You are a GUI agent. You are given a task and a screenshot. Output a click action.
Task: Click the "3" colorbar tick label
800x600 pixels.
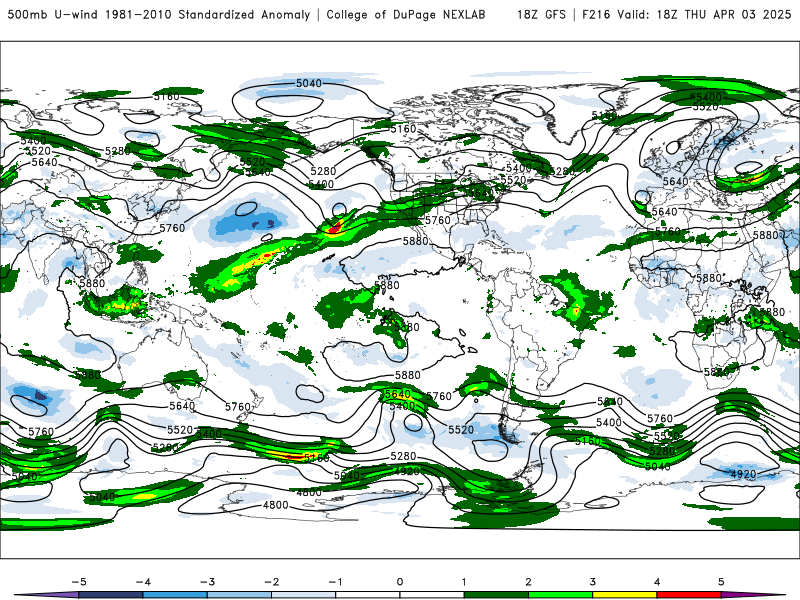pos(593,582)
